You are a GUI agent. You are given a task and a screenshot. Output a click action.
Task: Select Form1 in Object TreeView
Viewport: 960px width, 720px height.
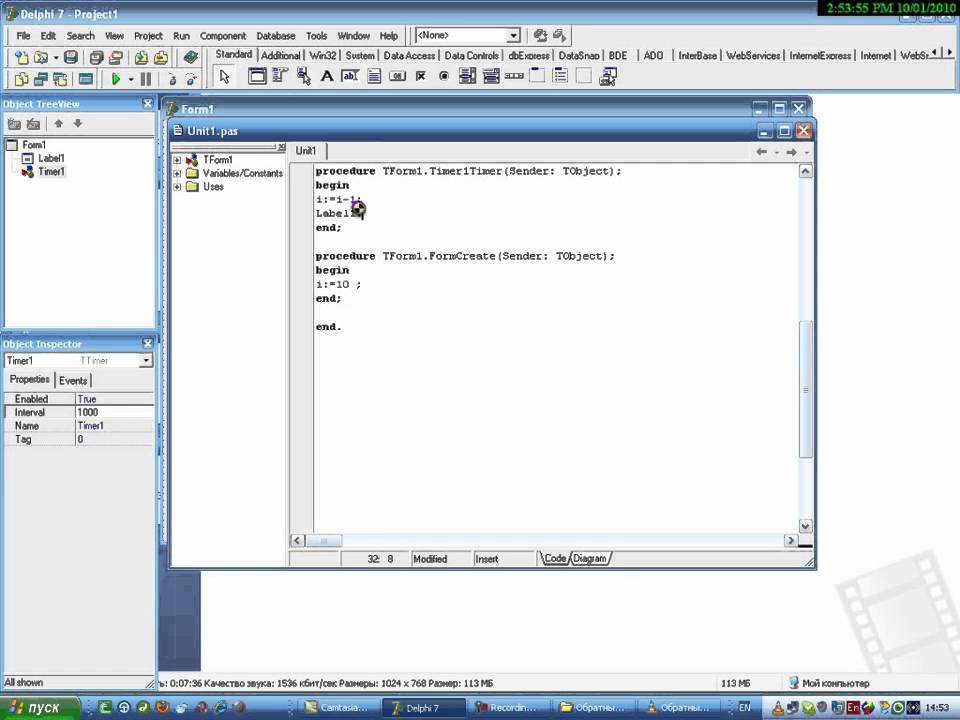pos(34,144)
